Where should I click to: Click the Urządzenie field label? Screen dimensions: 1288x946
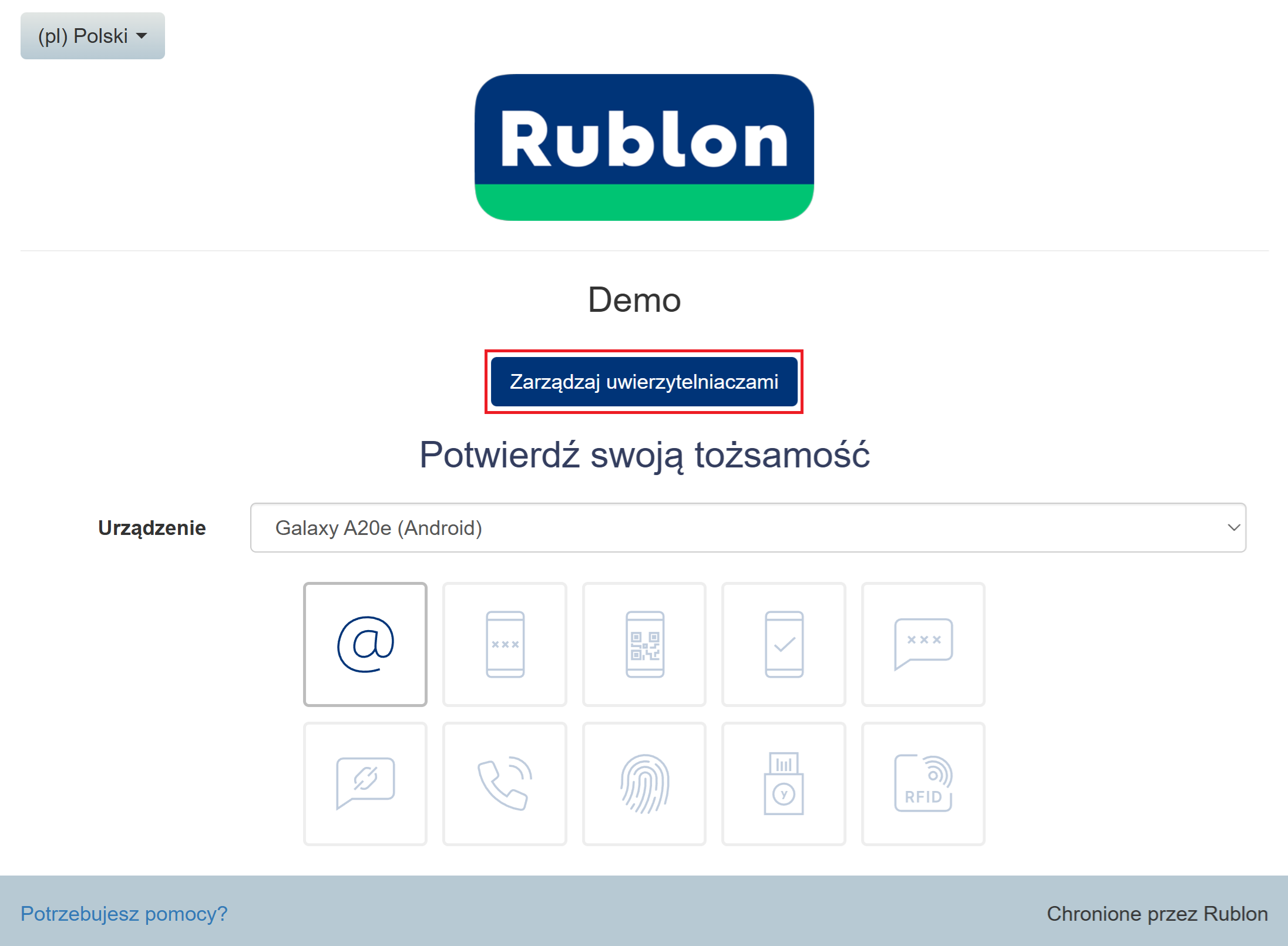[152, 527]
